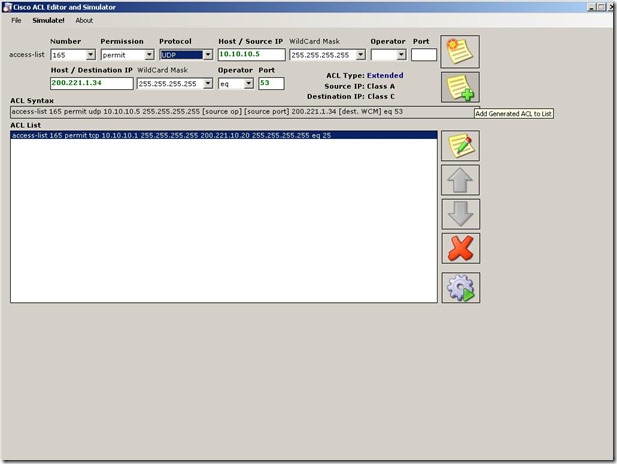Open destination Operator dropdown showing eq

point(249,83)
